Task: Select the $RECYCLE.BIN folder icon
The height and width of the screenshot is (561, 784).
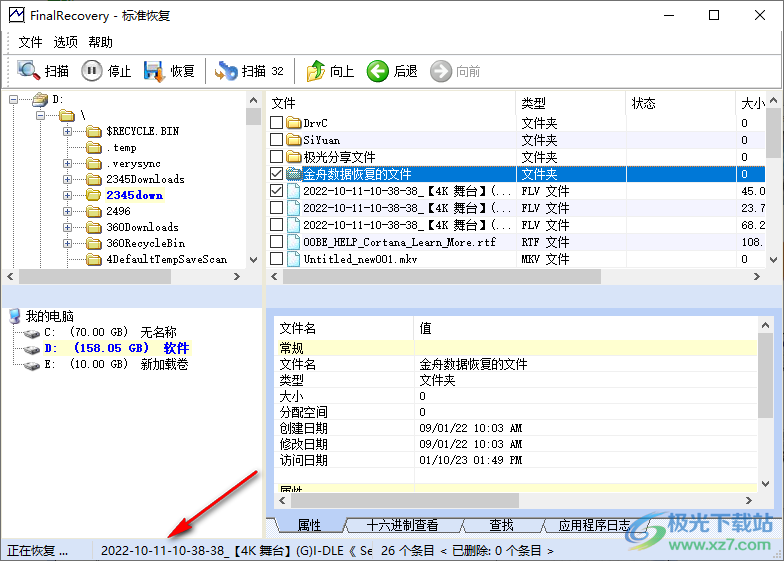Action: [x=94, y=132]
